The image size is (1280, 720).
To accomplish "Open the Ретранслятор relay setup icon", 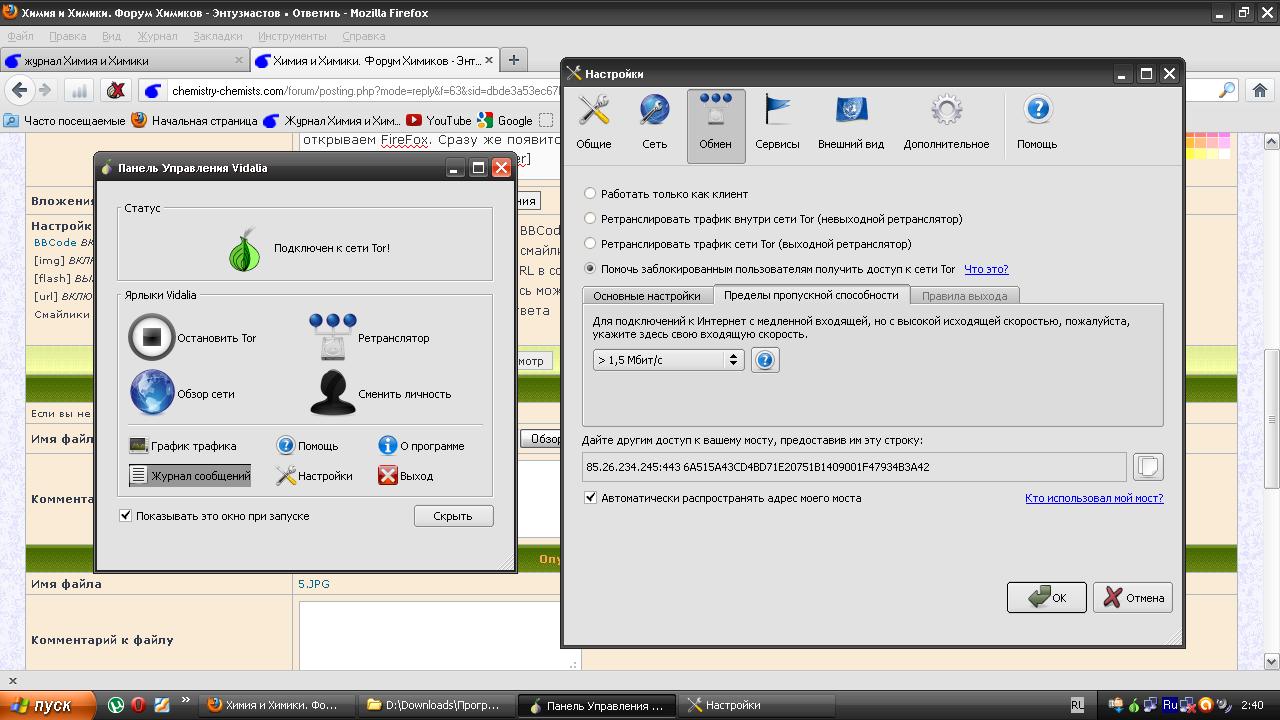I will coord(332,337).
